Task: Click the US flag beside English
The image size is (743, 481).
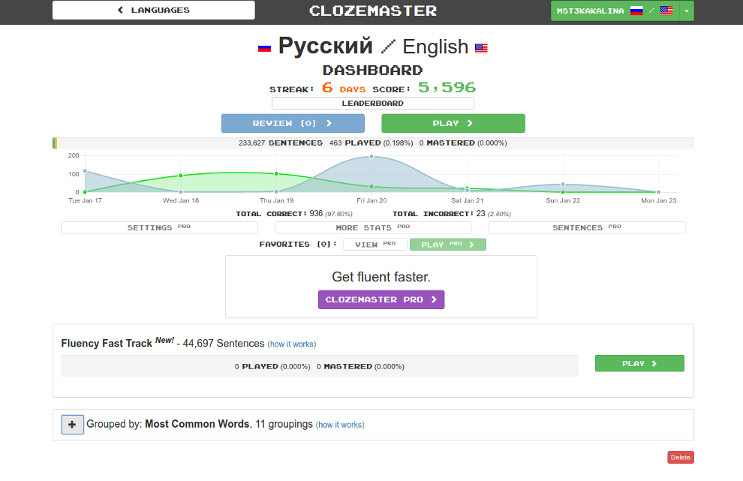Action: [481, 48]
